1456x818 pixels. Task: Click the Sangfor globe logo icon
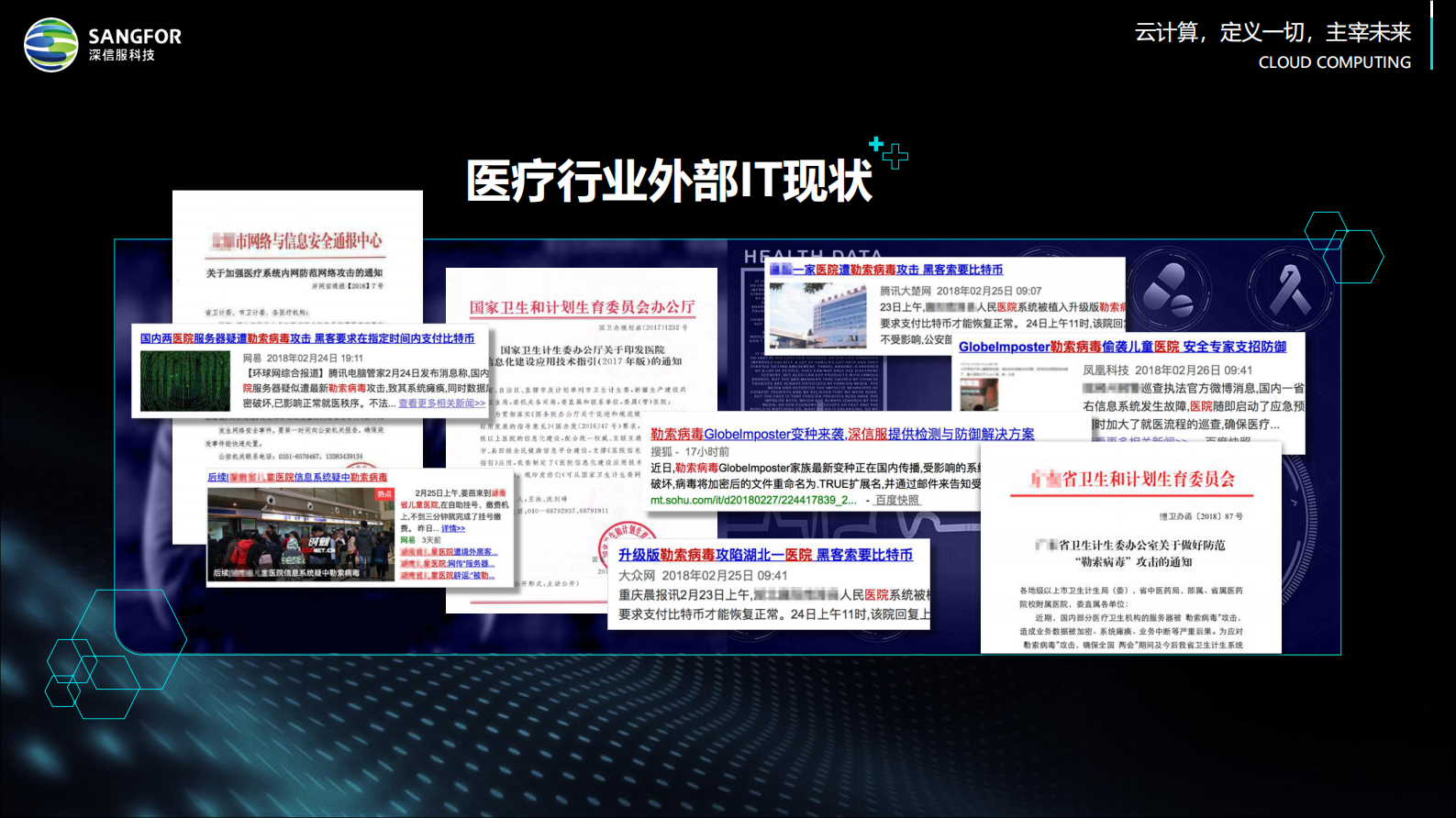coord(51,45)
